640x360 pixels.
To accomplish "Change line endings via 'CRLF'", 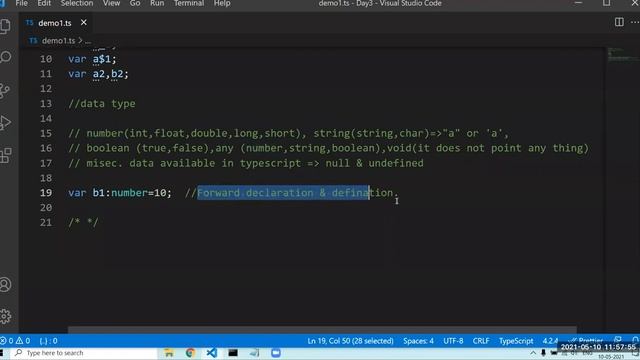I will [x=481, y=340].
